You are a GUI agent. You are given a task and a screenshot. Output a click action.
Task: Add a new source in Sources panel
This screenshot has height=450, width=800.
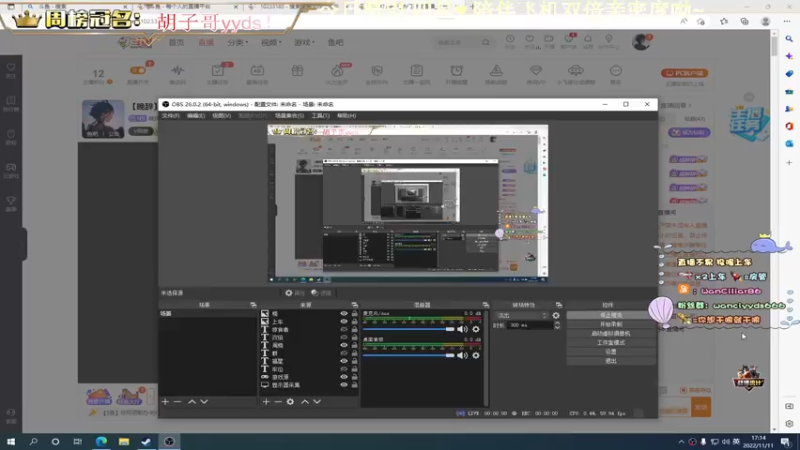(266, 402)
